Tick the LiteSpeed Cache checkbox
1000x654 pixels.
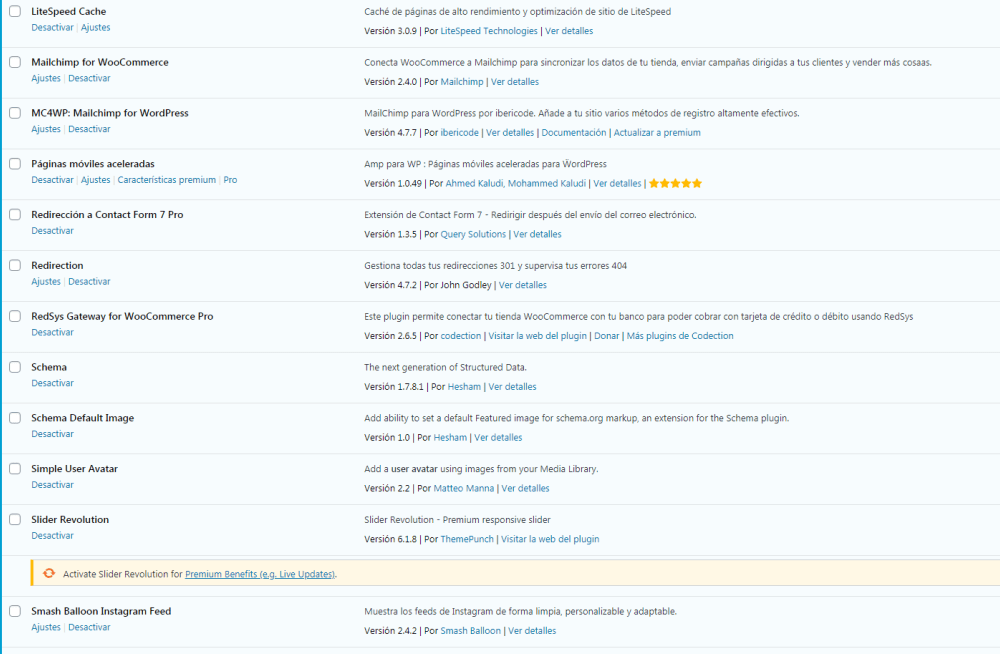[15, 11]
